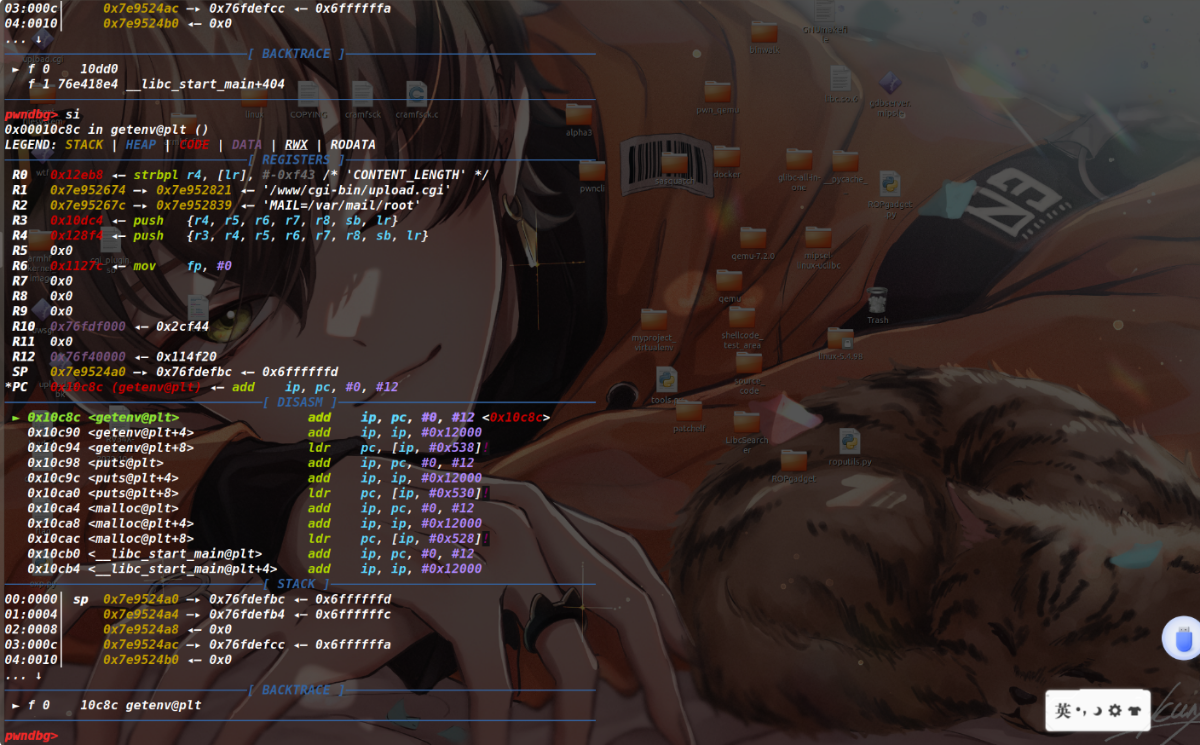Click the RWX label in the legend
Screen dimensions: 1200x745
click(x=296, y=145)
